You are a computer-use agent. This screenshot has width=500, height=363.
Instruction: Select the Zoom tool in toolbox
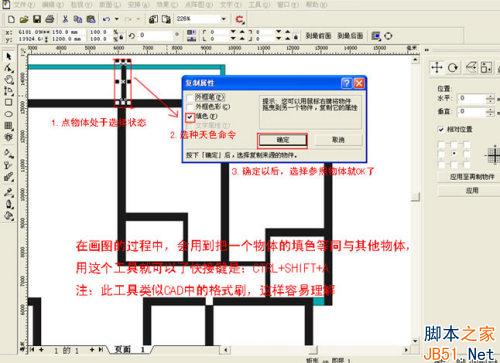[x=9, y=80]
